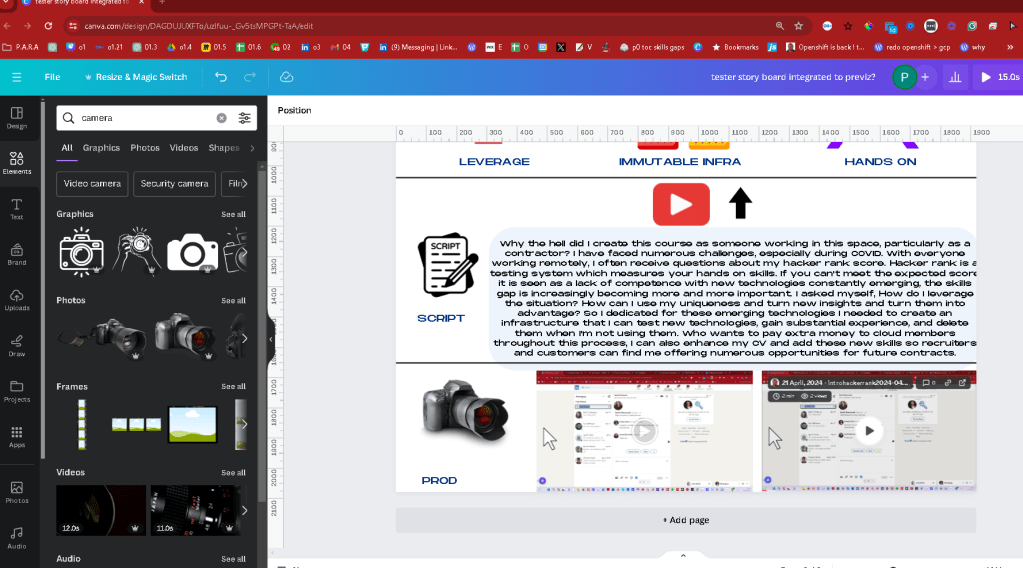Open the Uploads sidebar panel

[17, 300]
